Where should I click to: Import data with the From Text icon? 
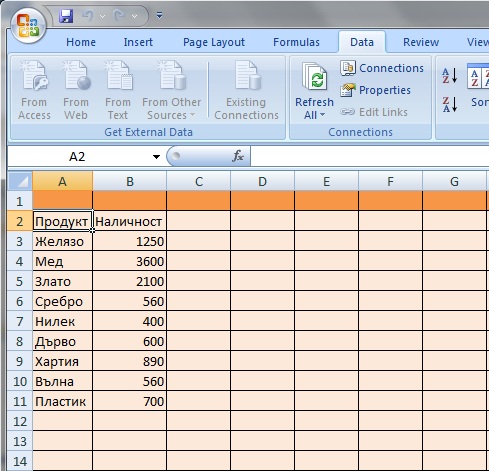[x=118, y=90]
